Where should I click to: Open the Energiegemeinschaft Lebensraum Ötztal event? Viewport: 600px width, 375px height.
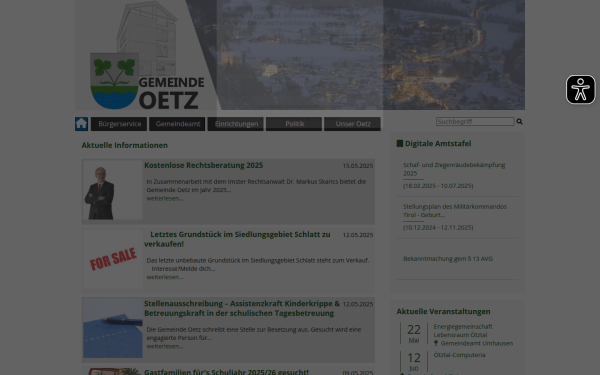tap(463, 331)
